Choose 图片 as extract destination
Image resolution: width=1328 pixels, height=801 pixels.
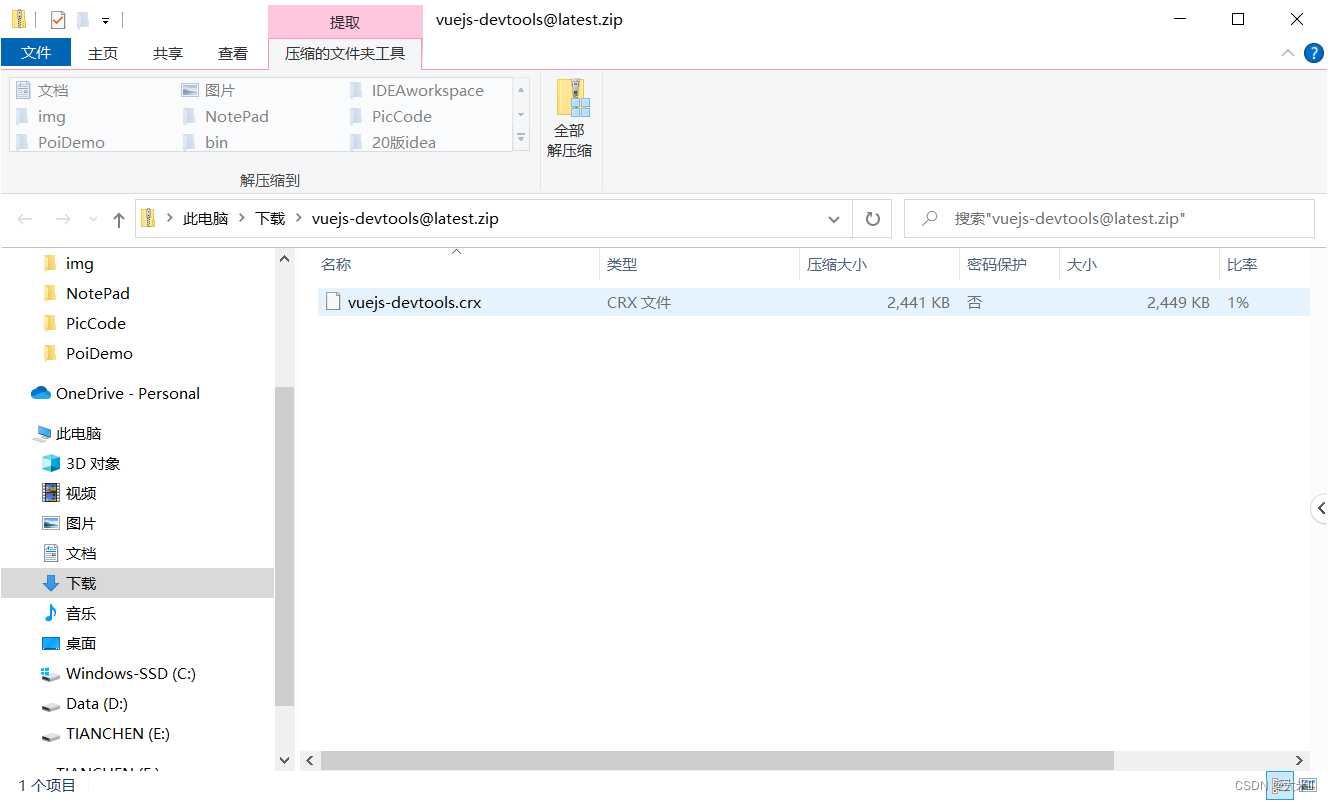[x=209, y=90]
